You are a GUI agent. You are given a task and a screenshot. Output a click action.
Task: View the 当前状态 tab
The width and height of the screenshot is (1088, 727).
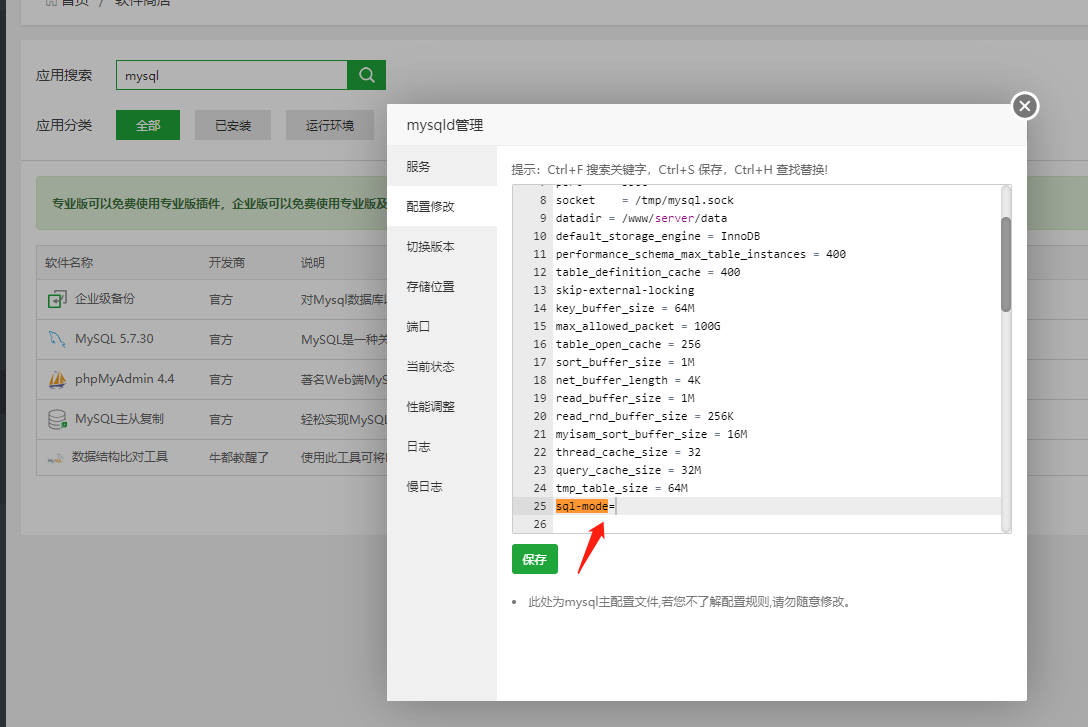[430, 366]
